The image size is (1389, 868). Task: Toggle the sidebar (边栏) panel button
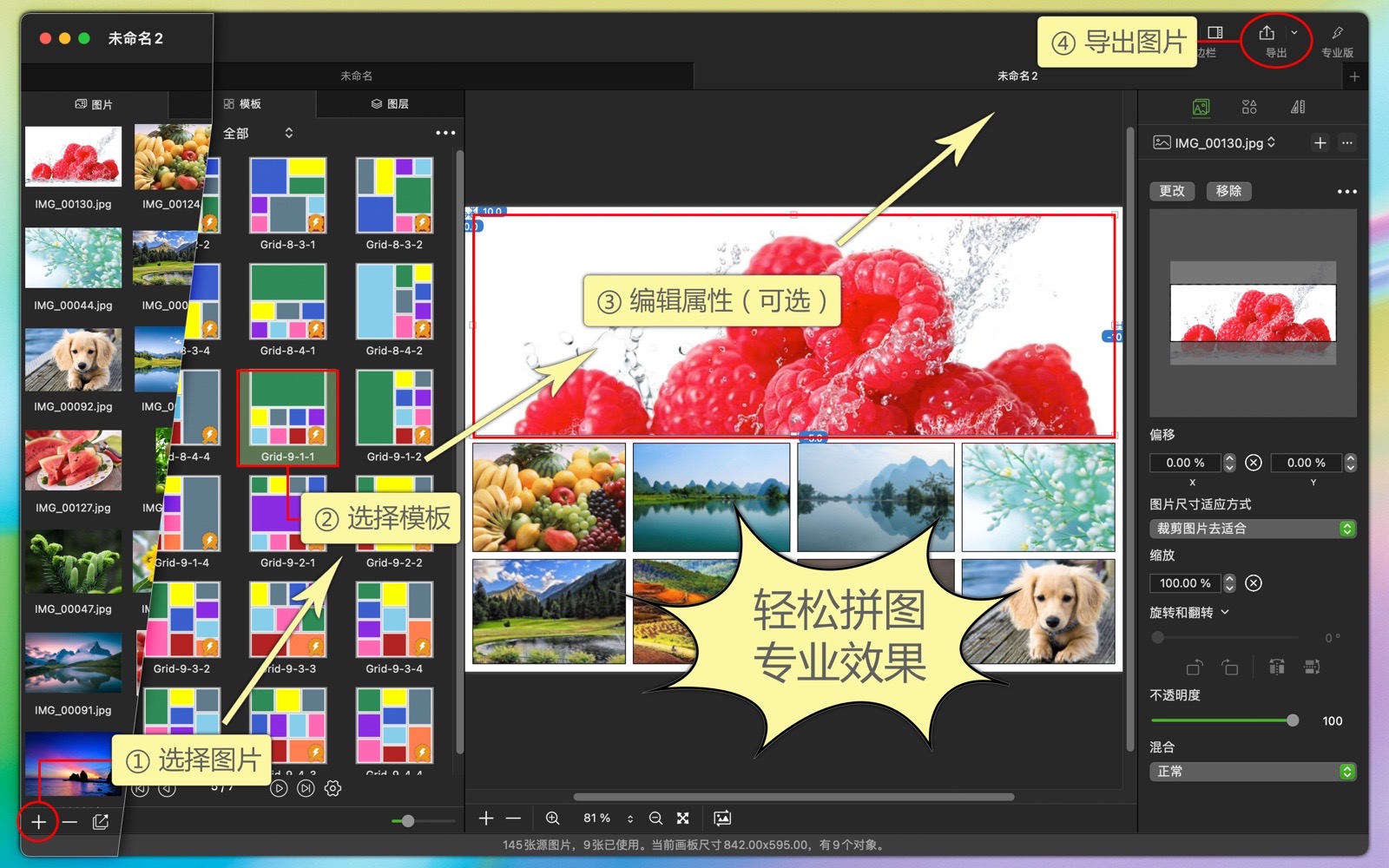click(x=1215, y=34)
